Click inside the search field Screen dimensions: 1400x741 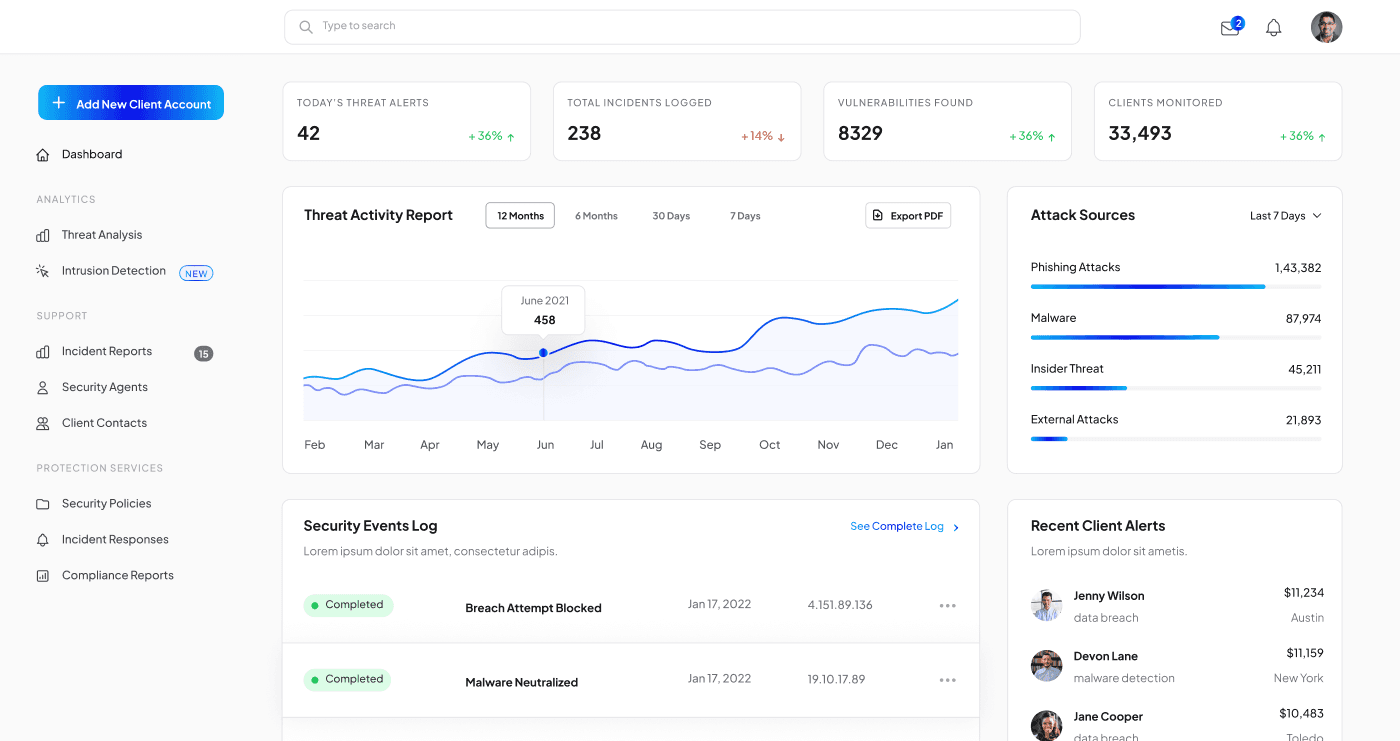click(x=682, y=27)
